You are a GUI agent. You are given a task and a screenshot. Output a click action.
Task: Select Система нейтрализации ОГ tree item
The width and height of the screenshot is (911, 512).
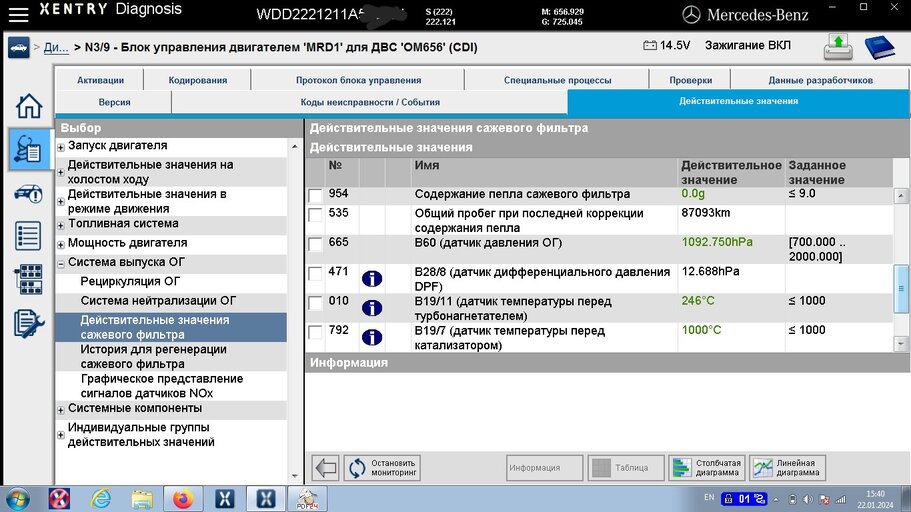pos(158,301)
